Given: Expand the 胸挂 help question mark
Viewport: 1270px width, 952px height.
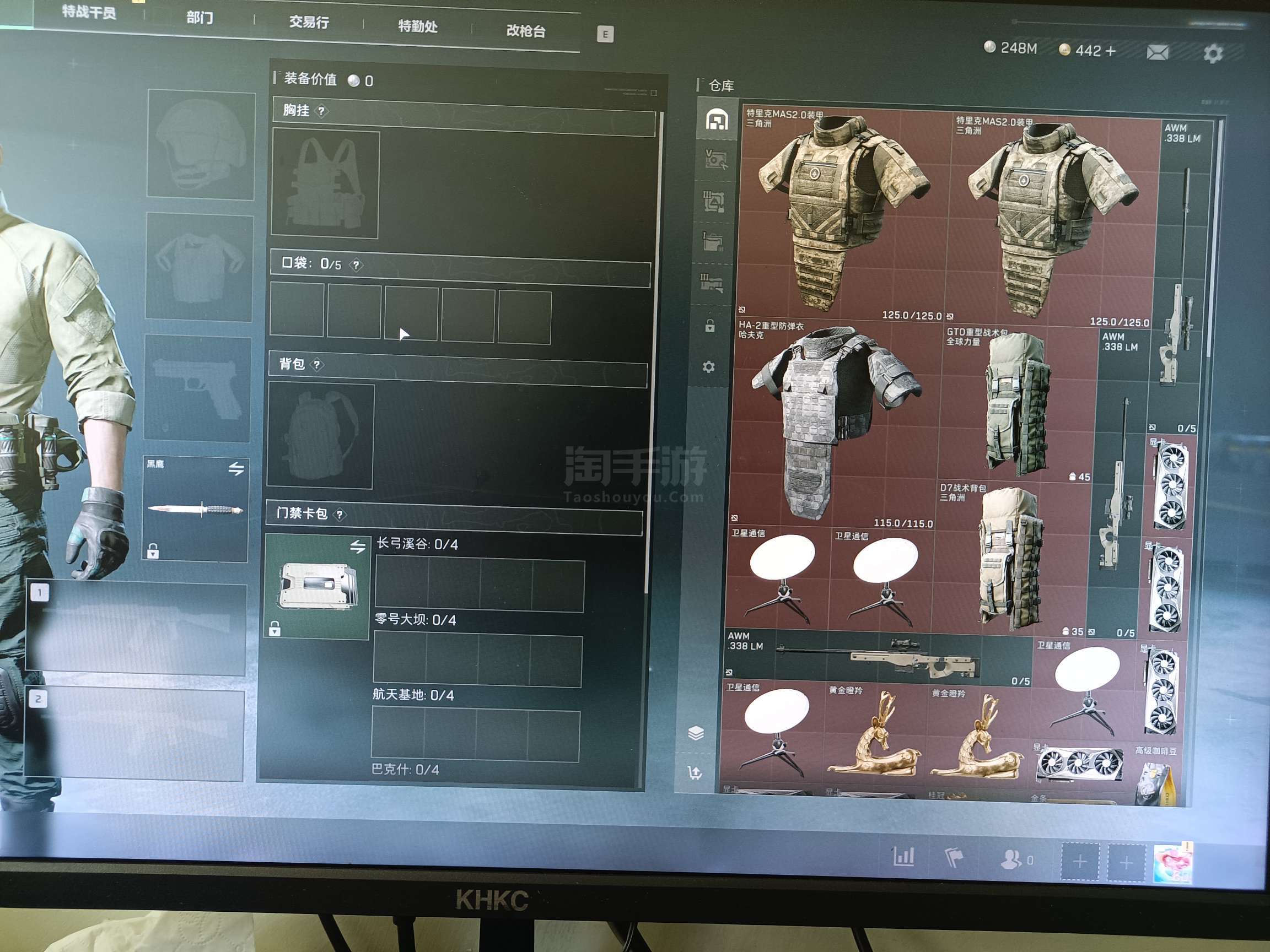Looking at the screenshot, I should click(x=321, y=111).
